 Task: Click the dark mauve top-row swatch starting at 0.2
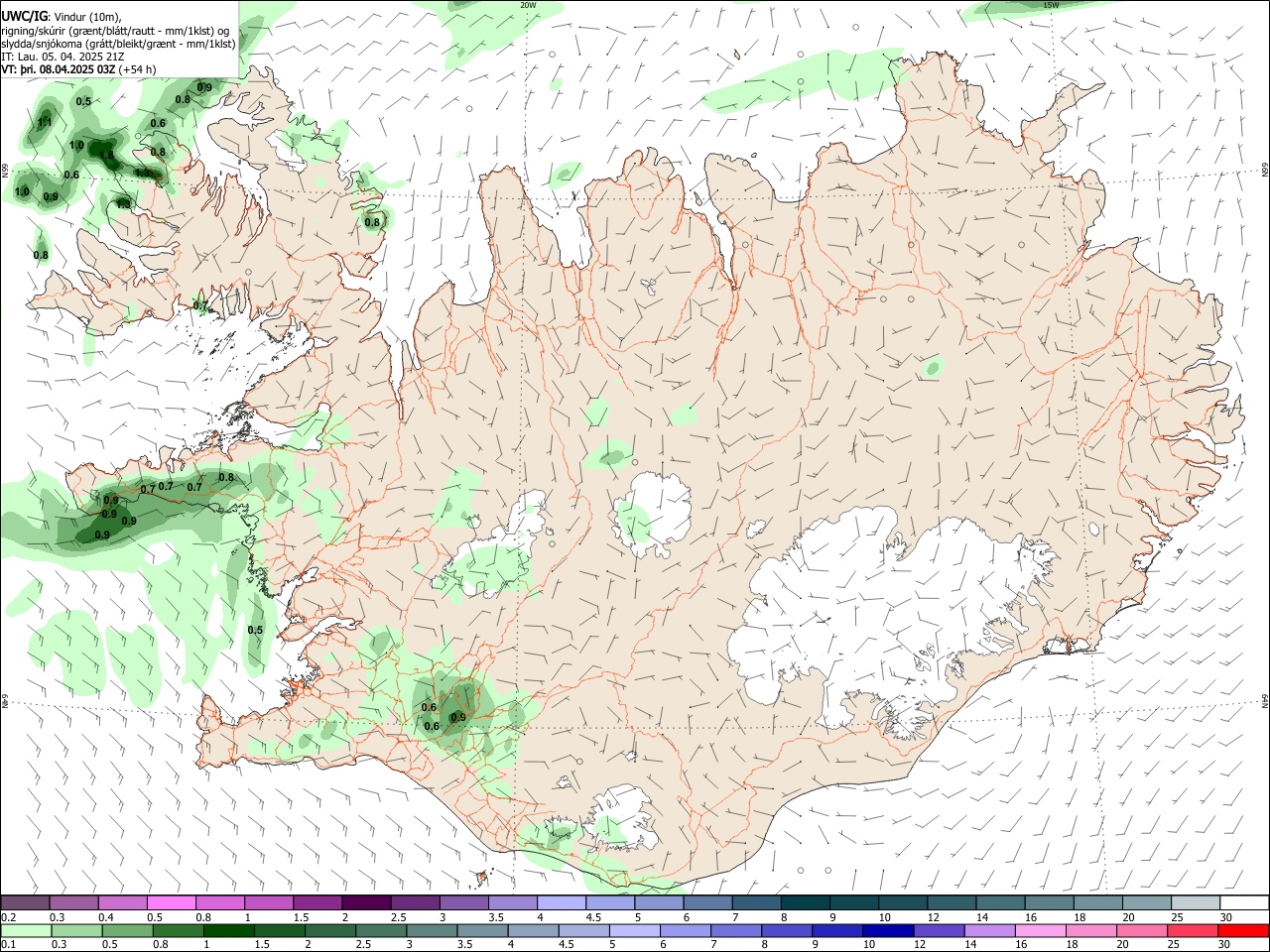[x=25, y=902]
